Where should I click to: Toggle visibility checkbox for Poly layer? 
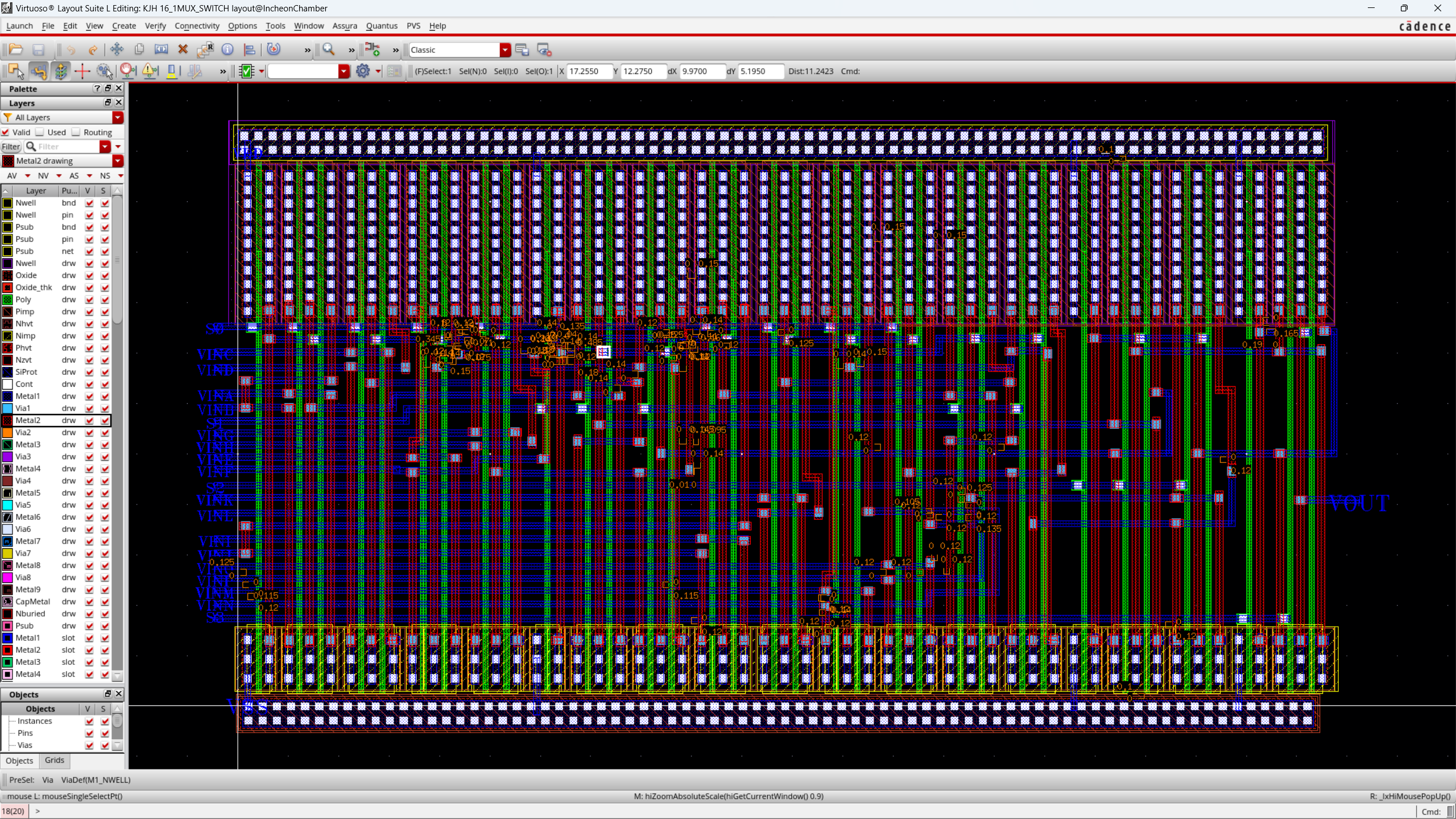pyautogui.click(x=89, y=300)
